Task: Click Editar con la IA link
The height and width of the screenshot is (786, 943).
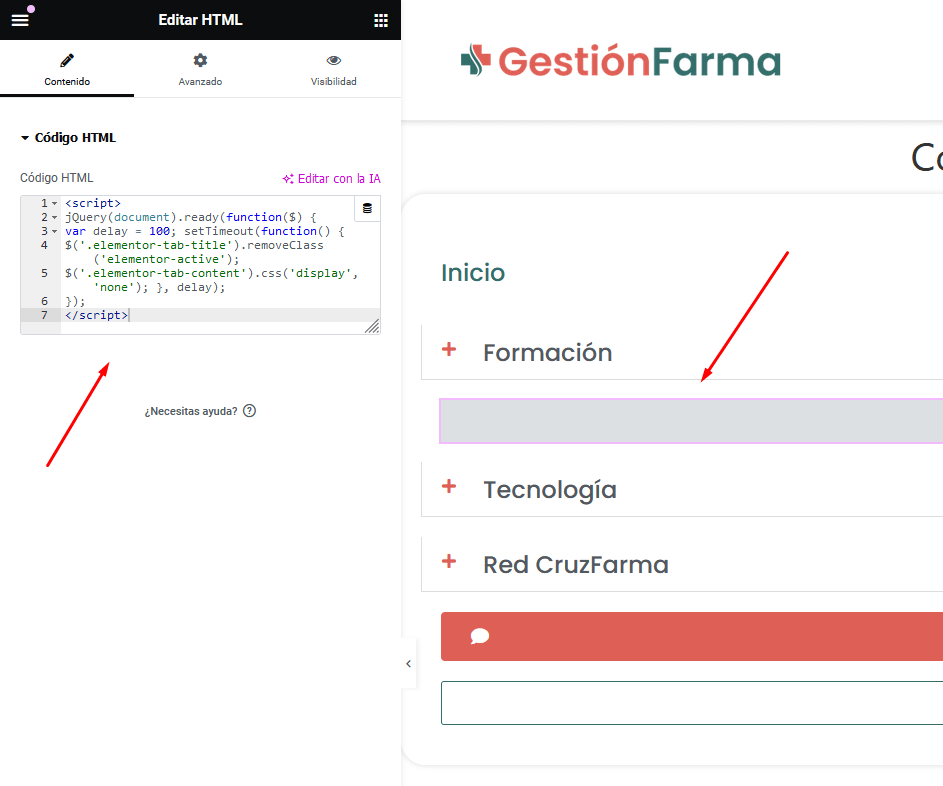Action: click(331, 179)
